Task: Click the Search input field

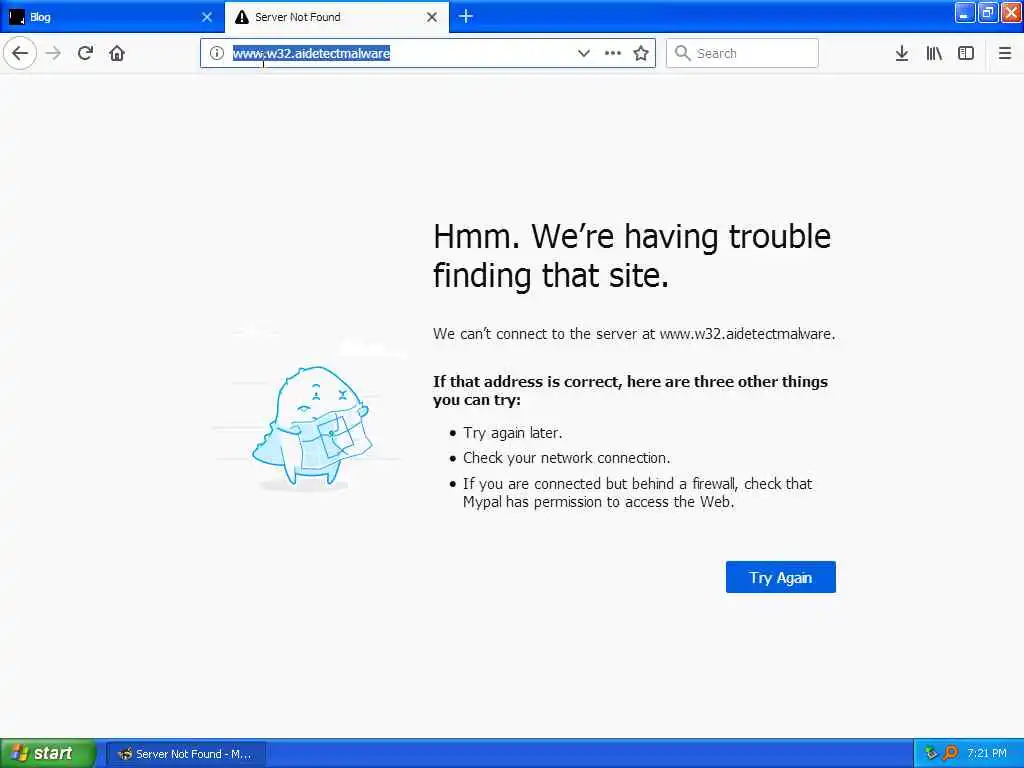Action: point(742,53)
